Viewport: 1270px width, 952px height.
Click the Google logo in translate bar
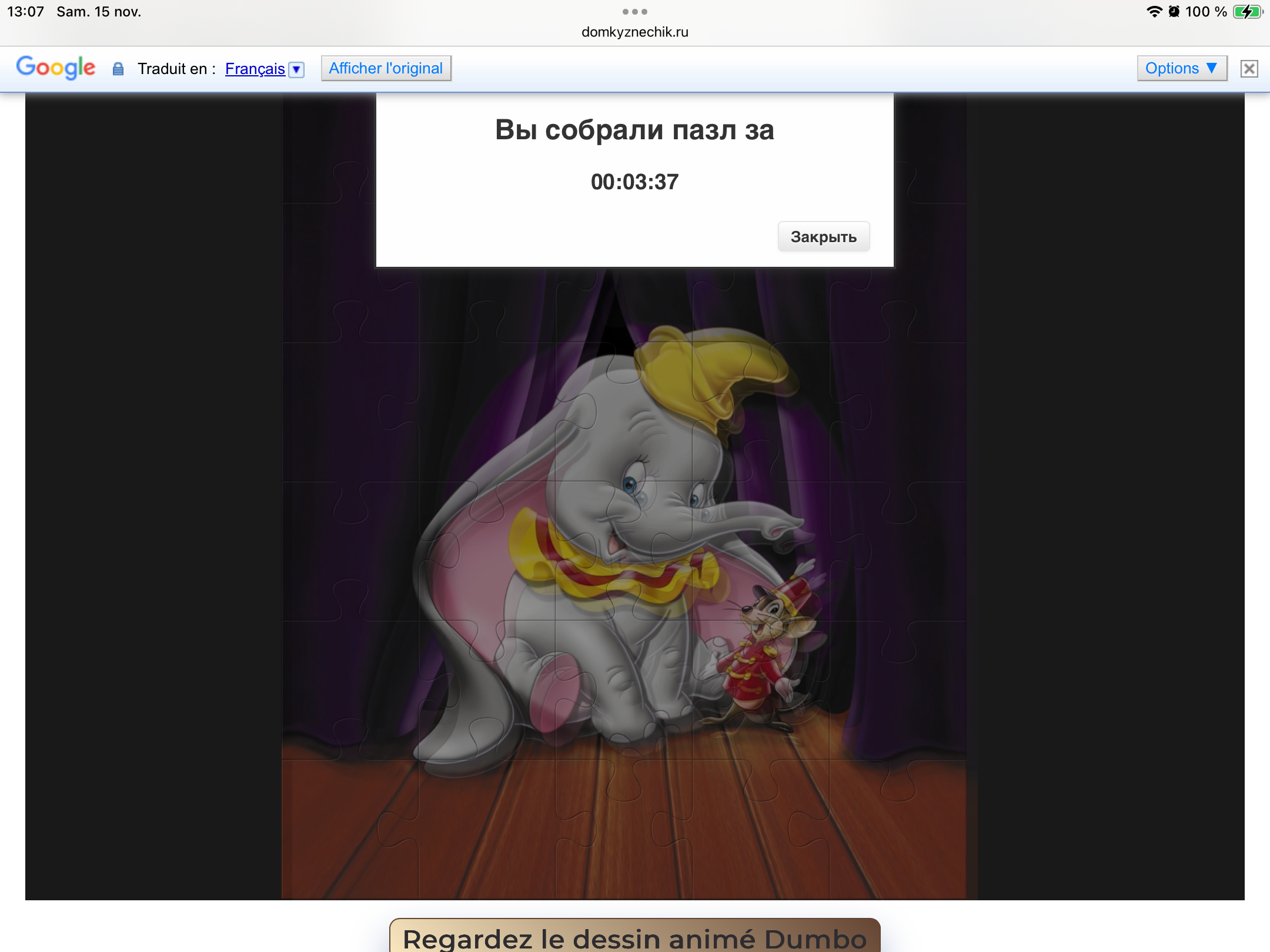click(56, 68)
